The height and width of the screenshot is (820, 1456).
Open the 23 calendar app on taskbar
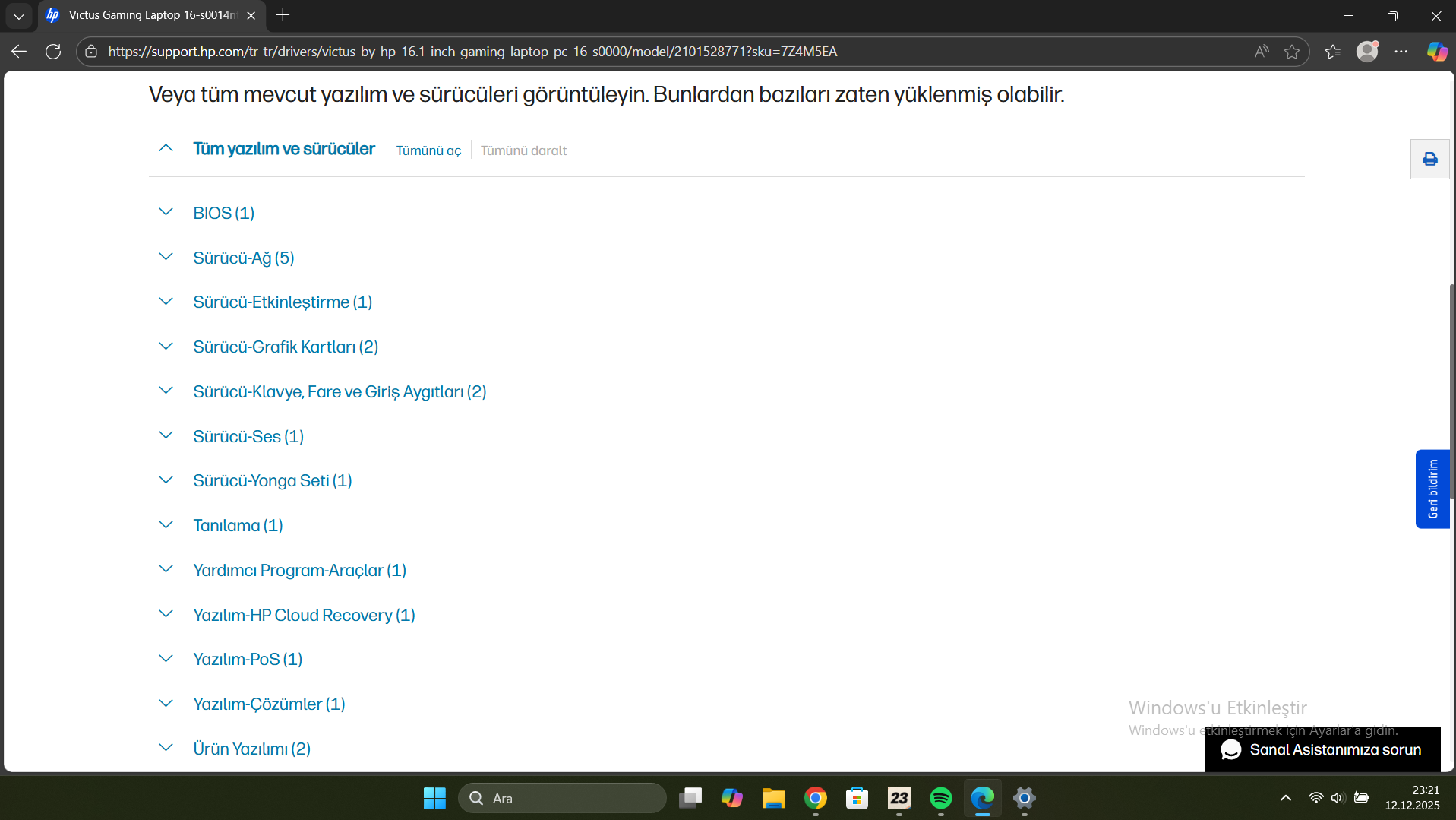(899, 798)
